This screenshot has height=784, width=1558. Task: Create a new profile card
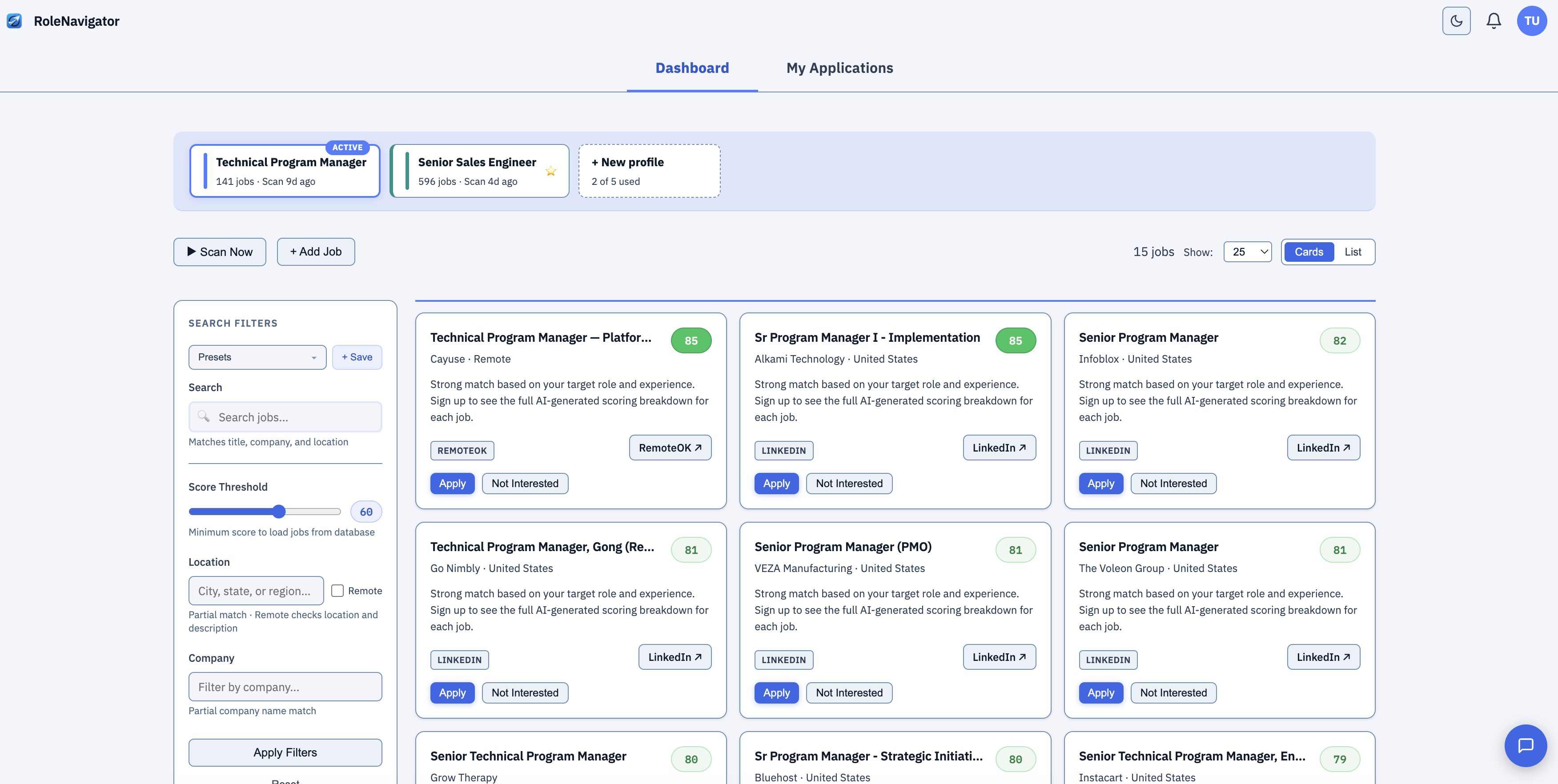coord(649,171)
